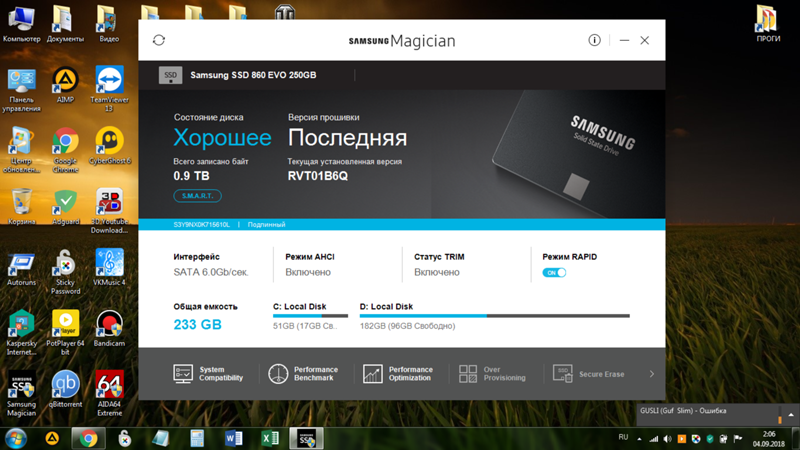
Task: Open the volume icon in system tray
Action: pyautogui.click(x=667, y=439)
